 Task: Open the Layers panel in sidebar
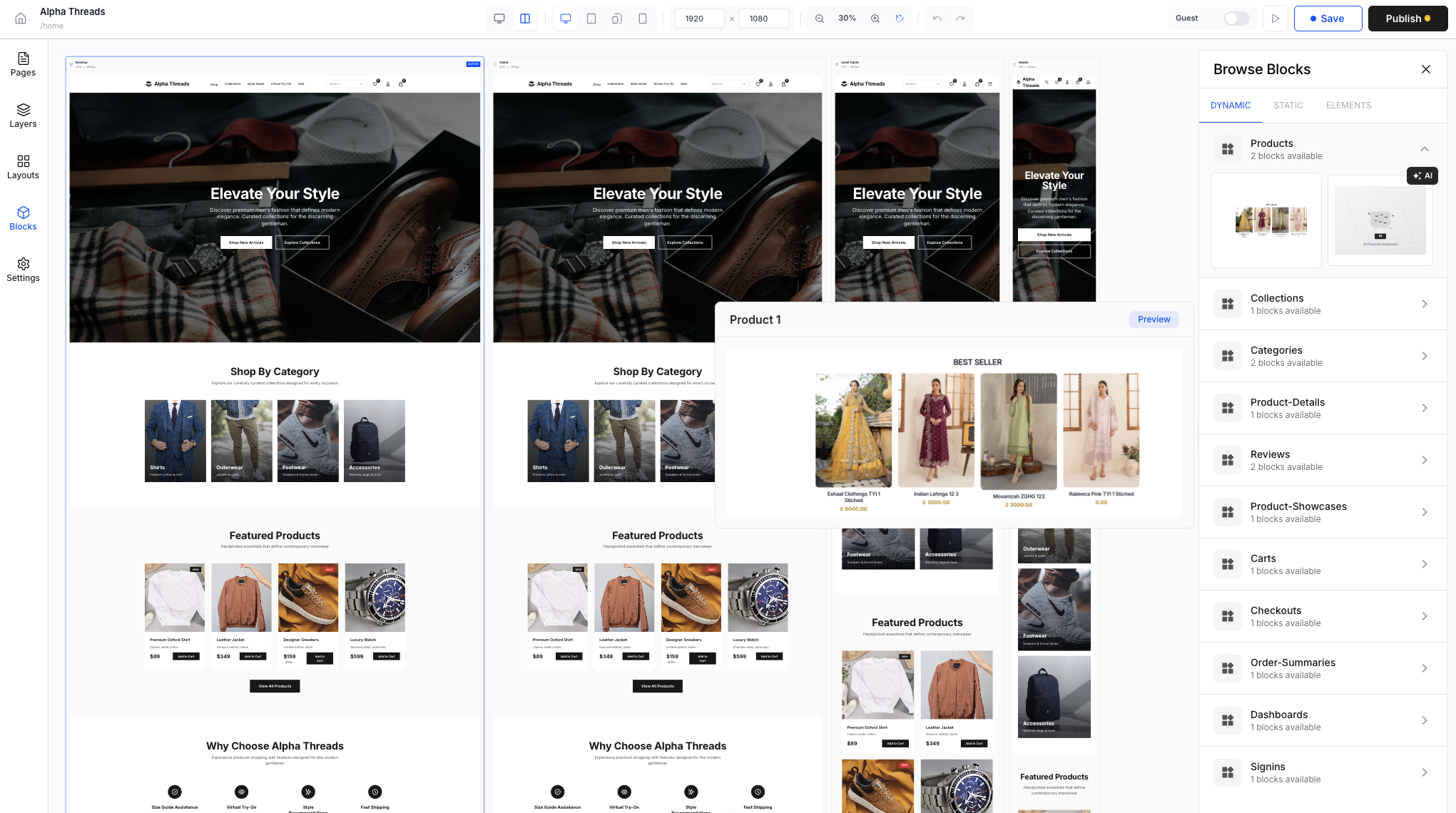coord(23,115)
